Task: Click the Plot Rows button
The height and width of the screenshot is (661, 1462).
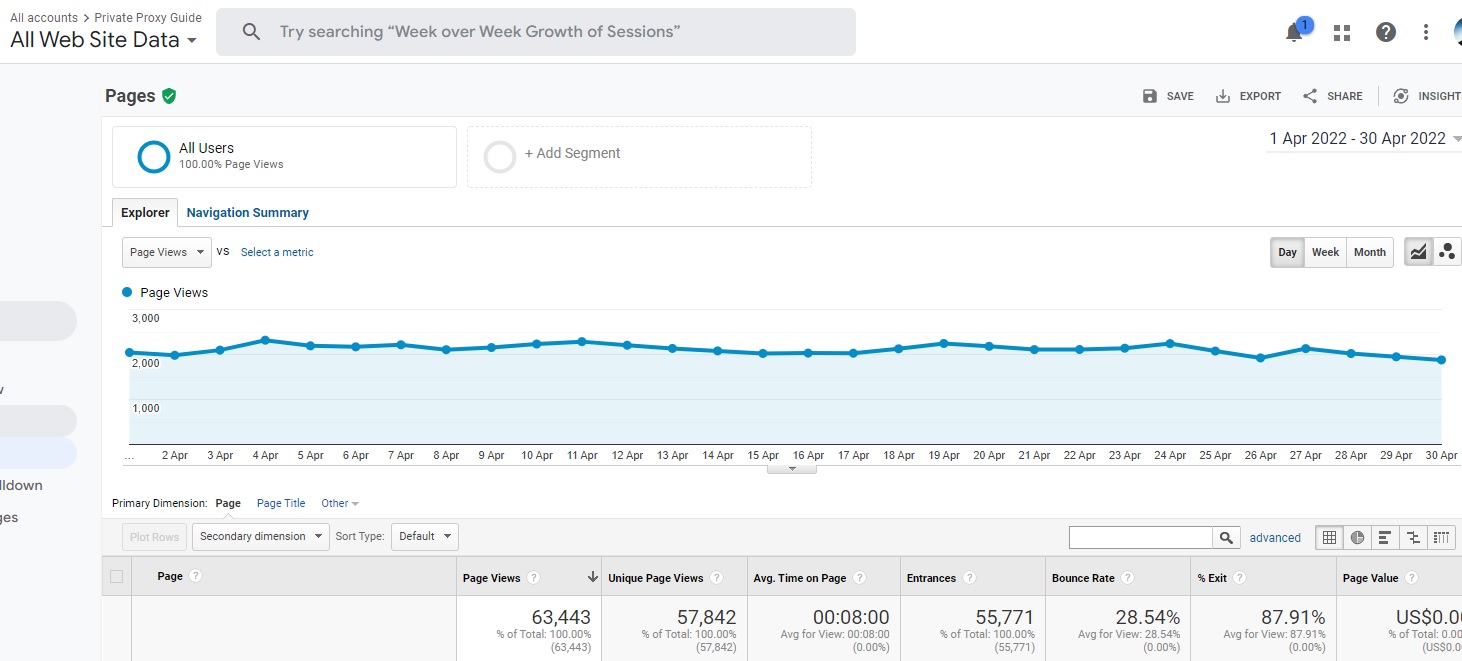Action: (154, 537)
